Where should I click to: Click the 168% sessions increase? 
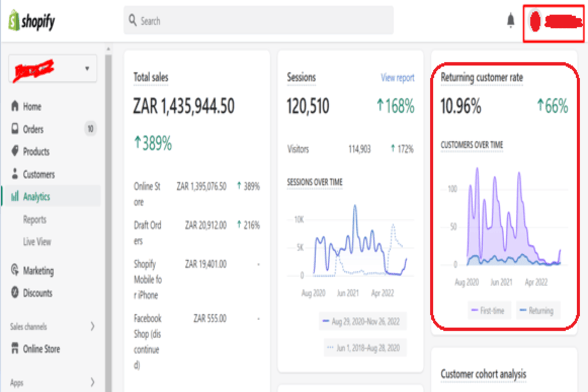tap(396, 106)
